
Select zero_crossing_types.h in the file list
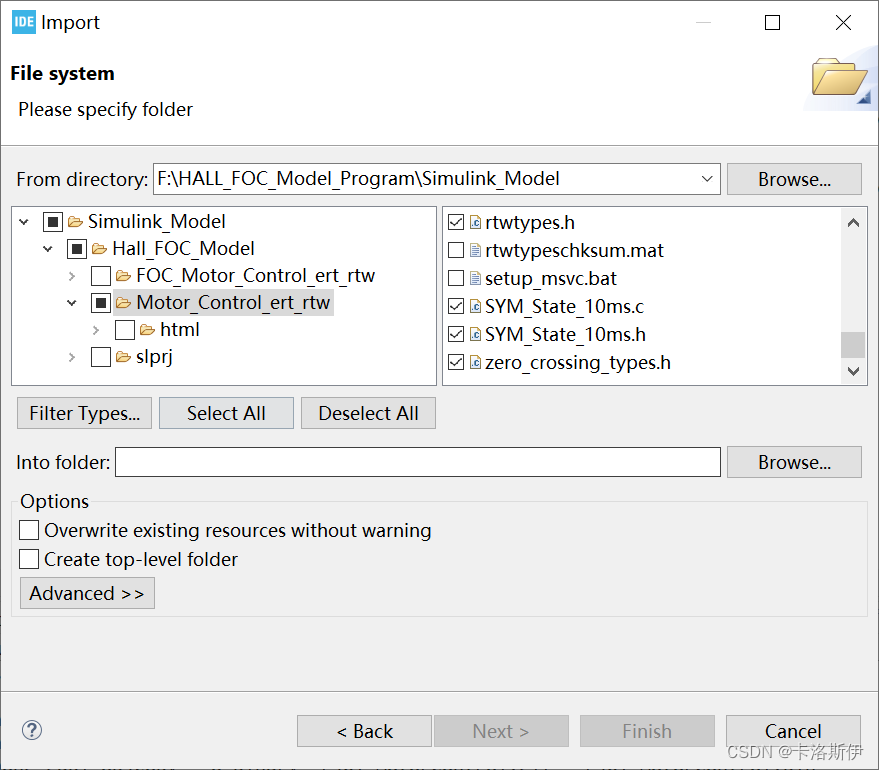577,363
